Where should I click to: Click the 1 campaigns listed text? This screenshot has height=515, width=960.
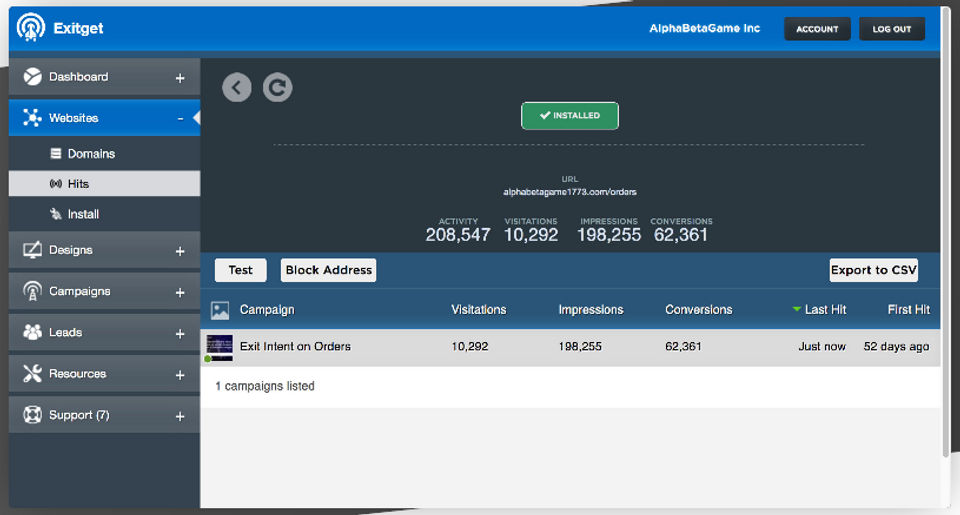[x=264, y=386]
